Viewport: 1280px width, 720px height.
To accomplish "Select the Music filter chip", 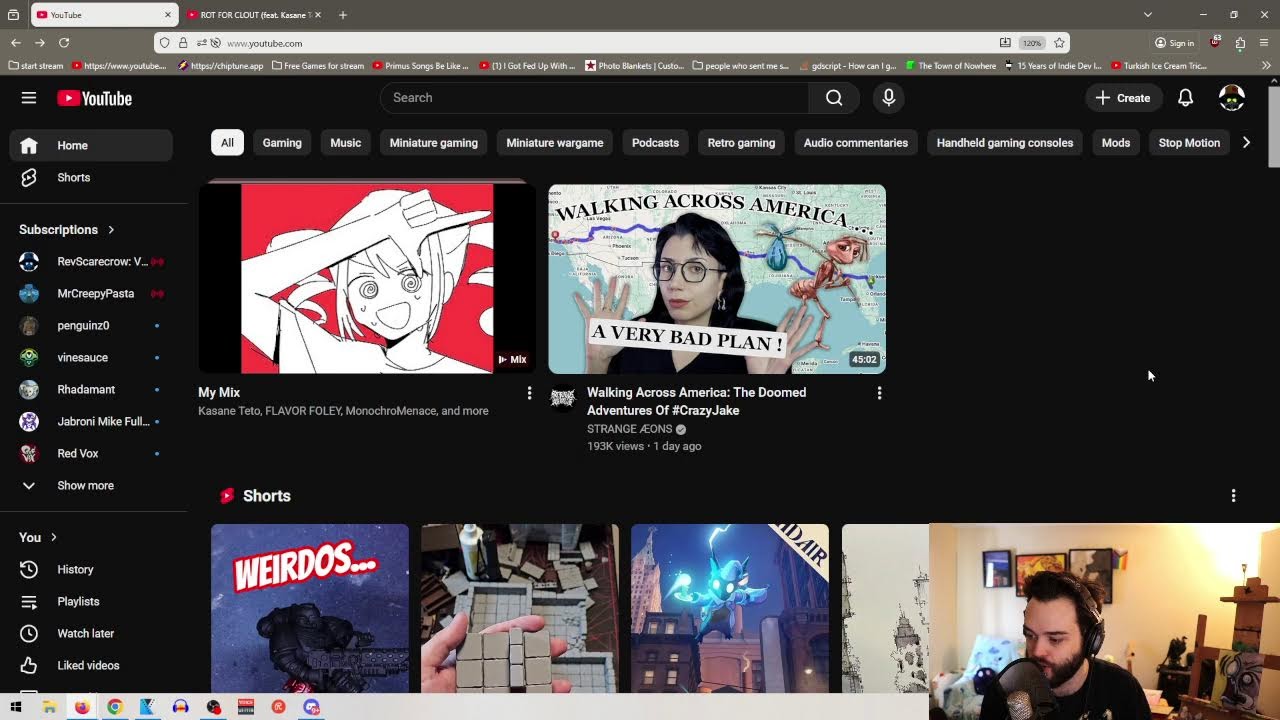I will point(346,143).
